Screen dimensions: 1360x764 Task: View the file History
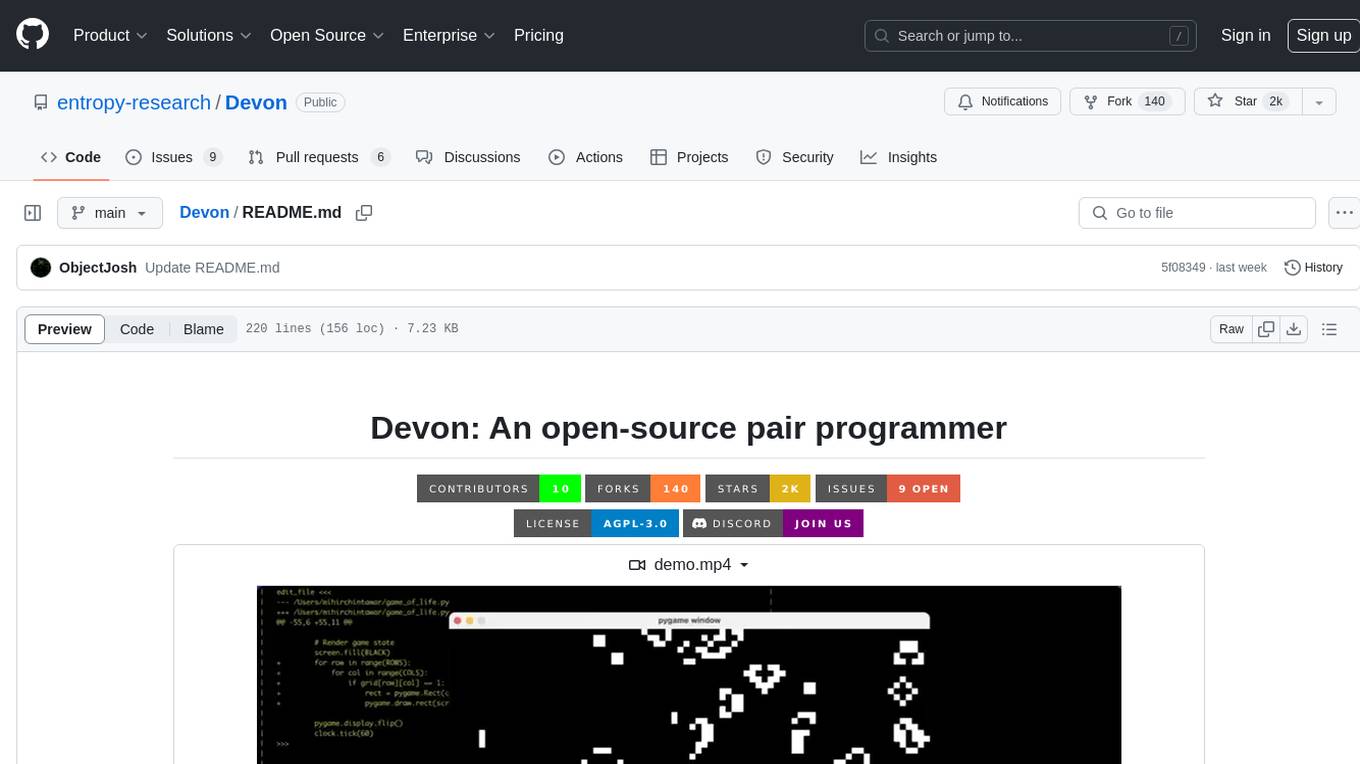point(1313,268)
